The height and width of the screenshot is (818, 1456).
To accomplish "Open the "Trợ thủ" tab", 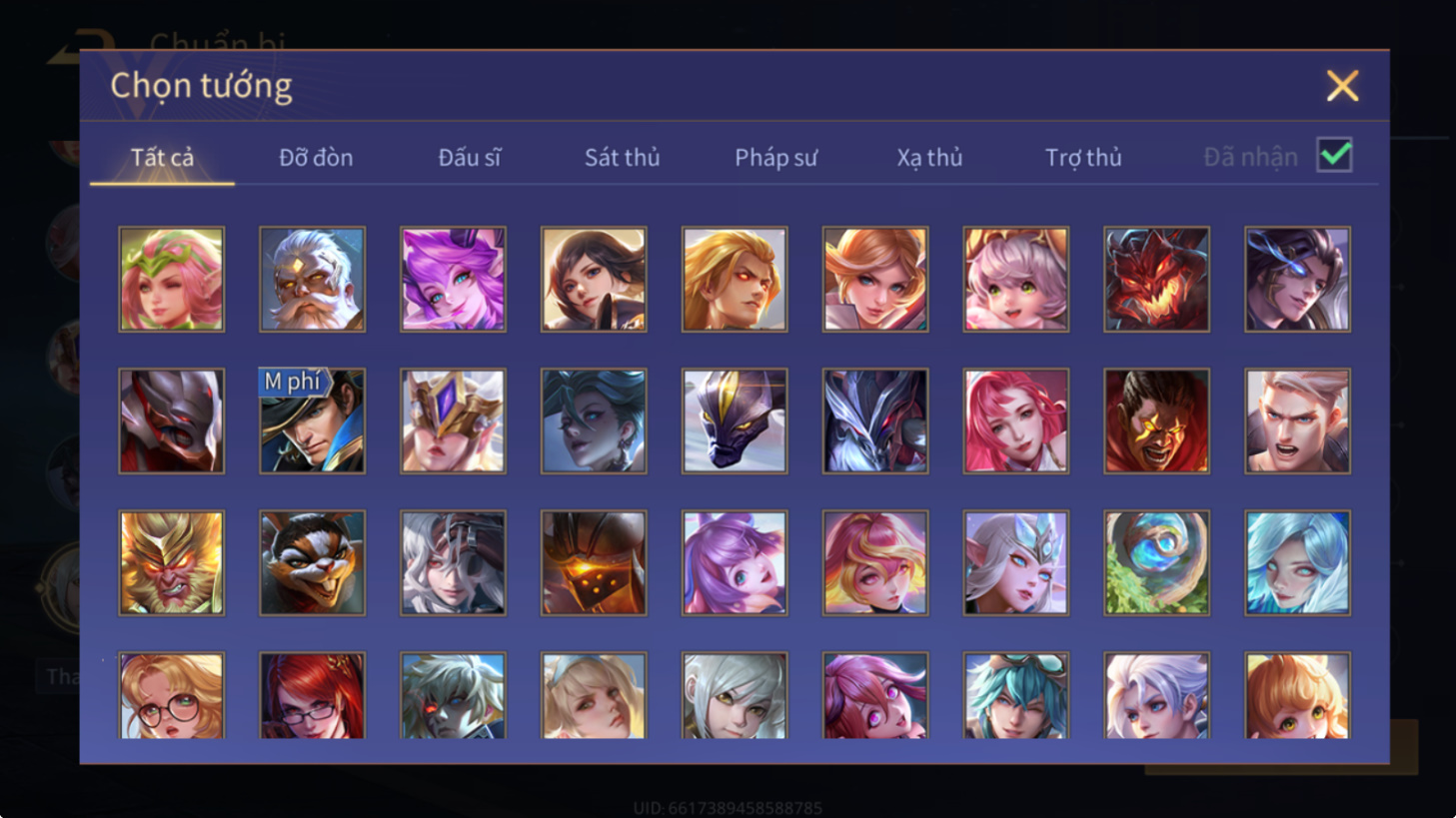I will [1083, 157].
